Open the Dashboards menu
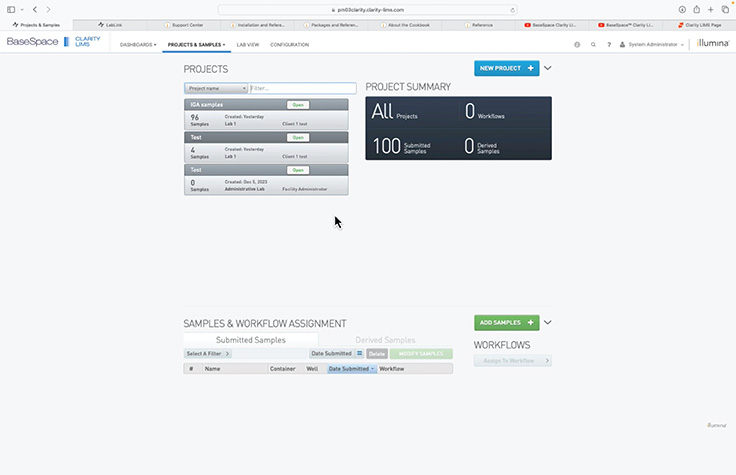The height and width of the screenshot is (475, 736). tap(138, 45)
